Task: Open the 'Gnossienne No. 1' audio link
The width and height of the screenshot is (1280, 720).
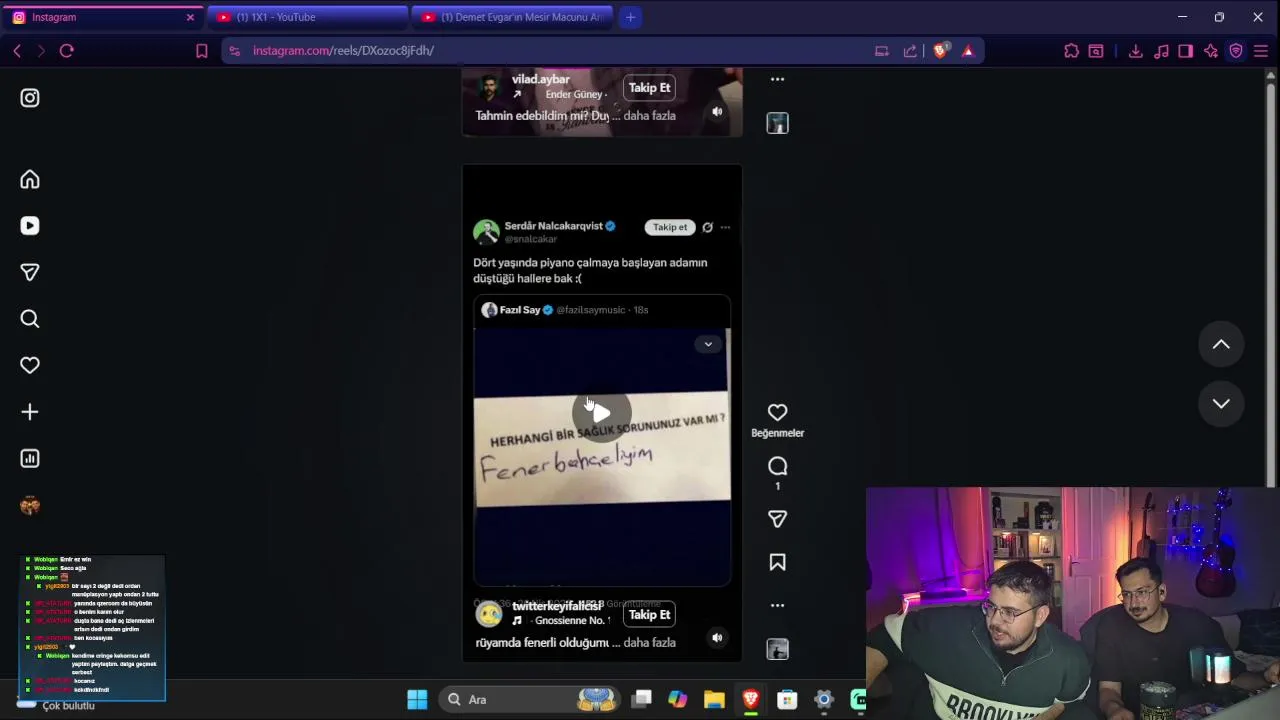Action: click(x=571, y=621)
